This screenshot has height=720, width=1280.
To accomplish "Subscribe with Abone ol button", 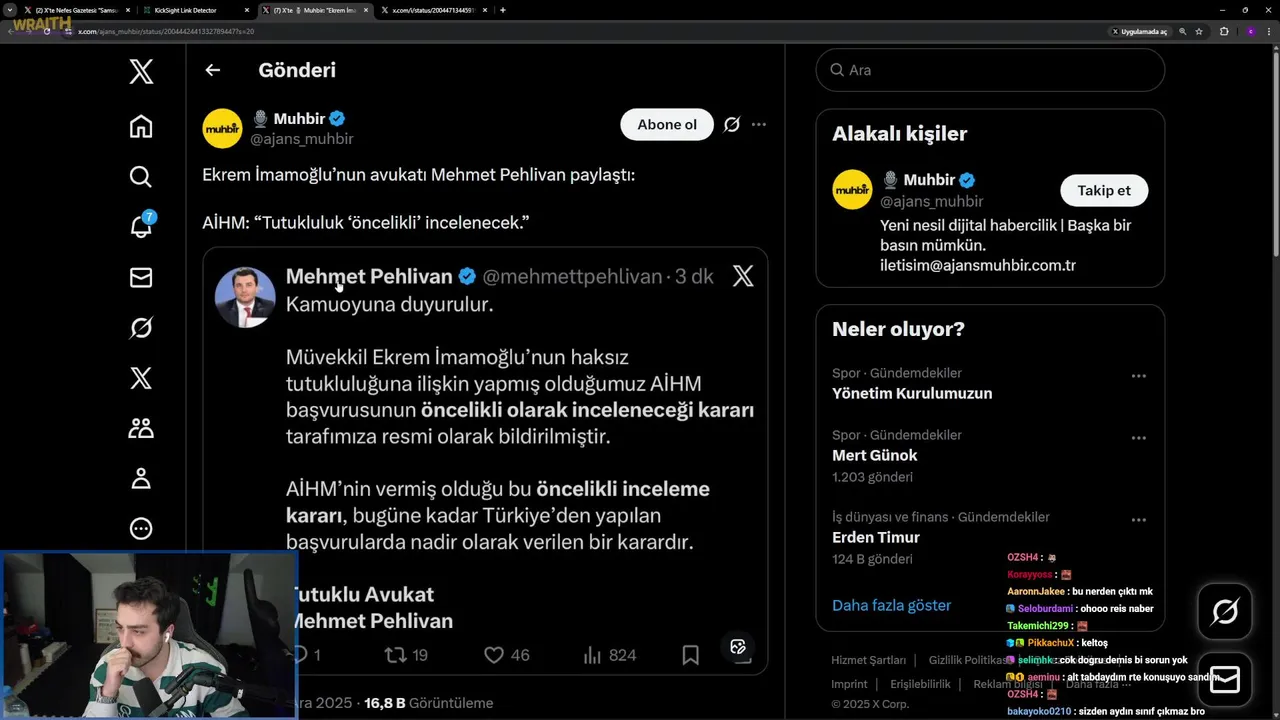I will tap(667, 125).
